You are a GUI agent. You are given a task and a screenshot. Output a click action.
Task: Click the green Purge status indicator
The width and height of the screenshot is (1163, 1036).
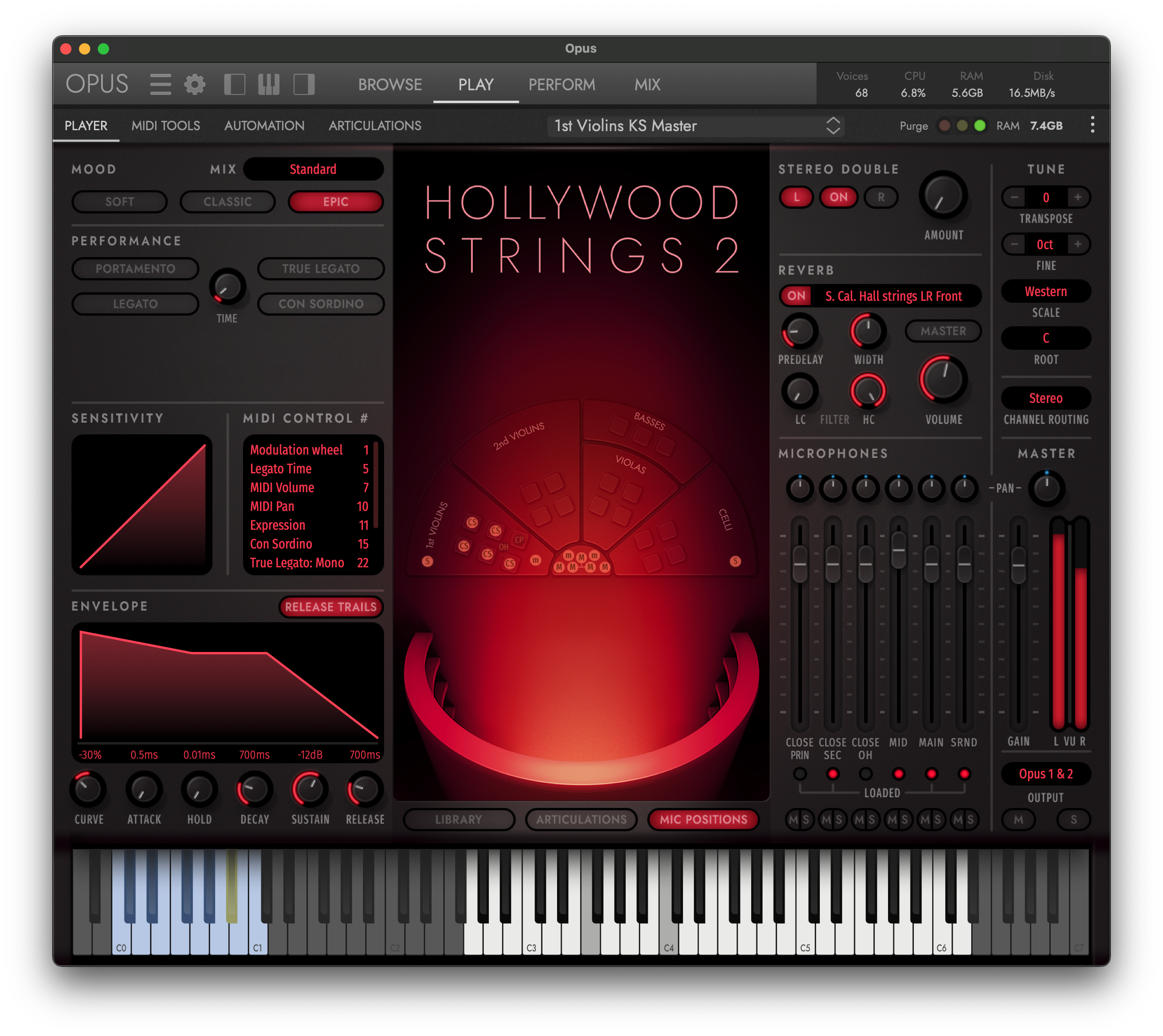[x=980, y=126]
